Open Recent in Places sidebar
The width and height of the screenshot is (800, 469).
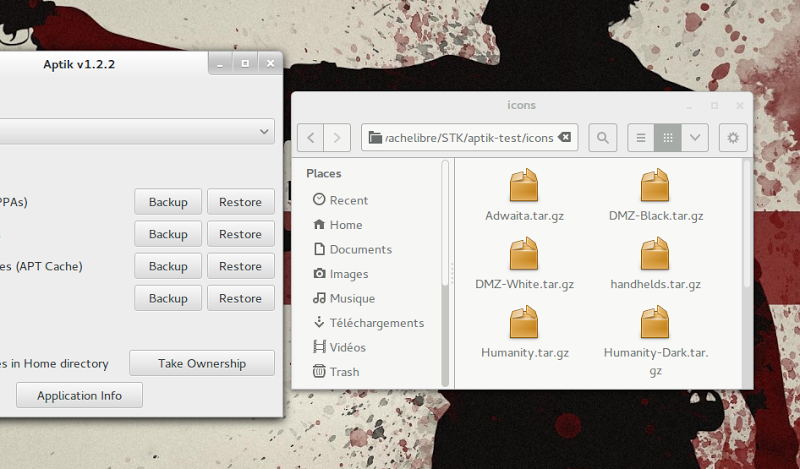tap(348, 200)
